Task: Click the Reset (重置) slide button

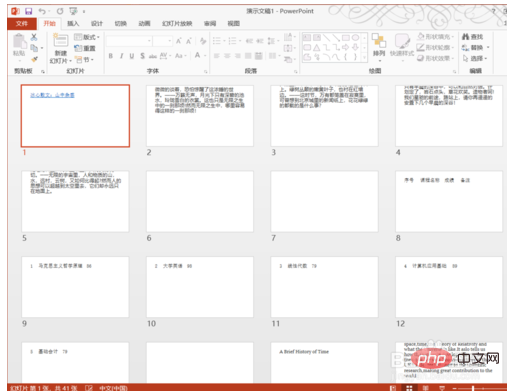Action: pos(85,48)
